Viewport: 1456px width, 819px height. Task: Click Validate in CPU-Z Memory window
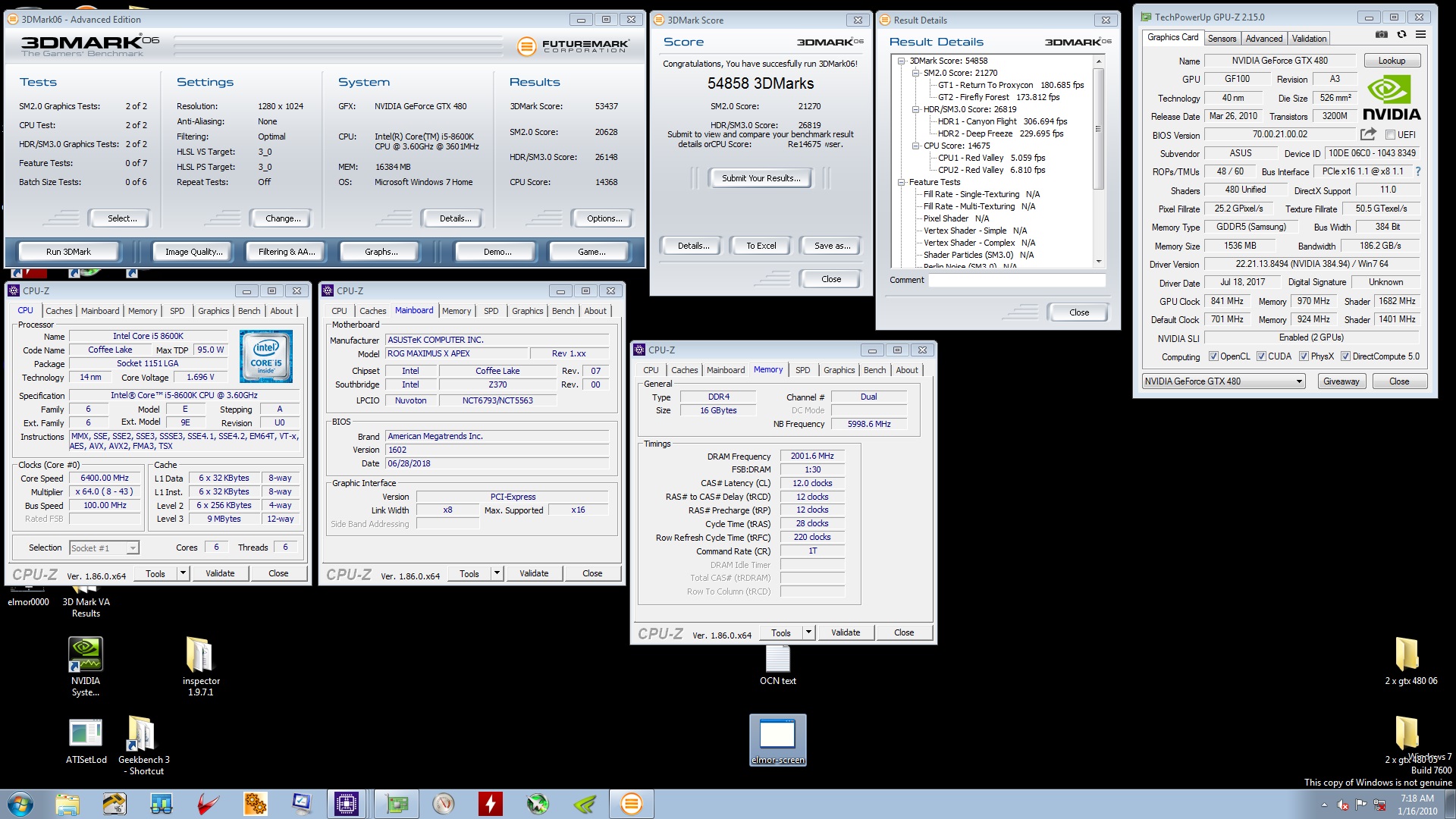coord(846,632)
